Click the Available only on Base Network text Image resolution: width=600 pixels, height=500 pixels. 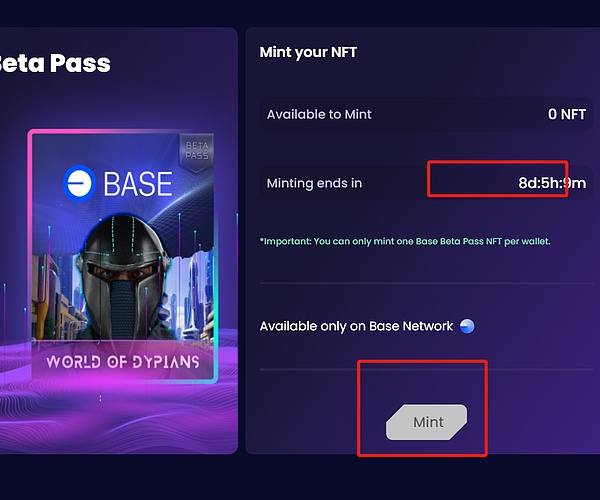tap(356, 327)
